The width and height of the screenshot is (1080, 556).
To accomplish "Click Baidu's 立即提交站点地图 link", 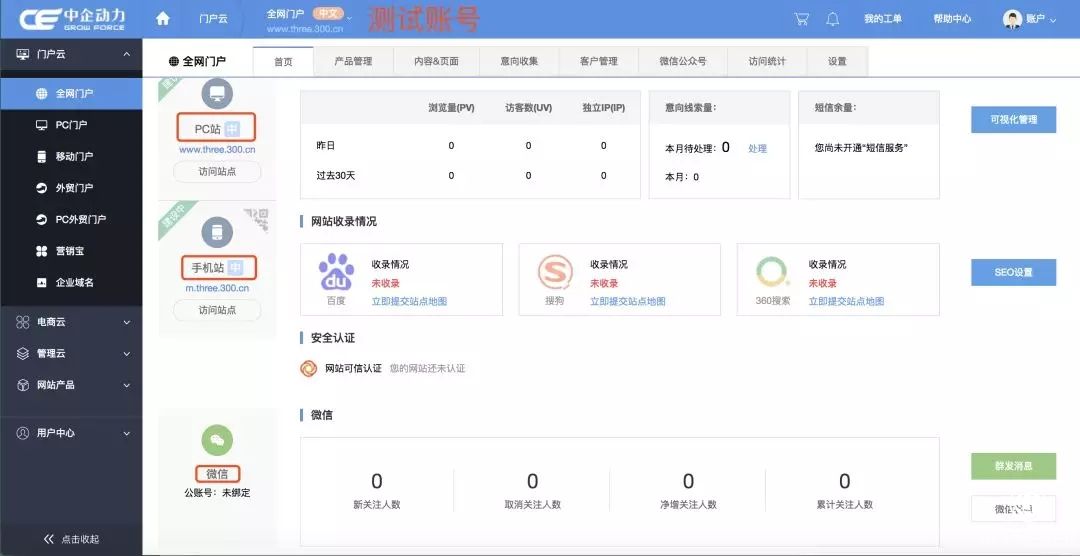I will tap(409, 301).
